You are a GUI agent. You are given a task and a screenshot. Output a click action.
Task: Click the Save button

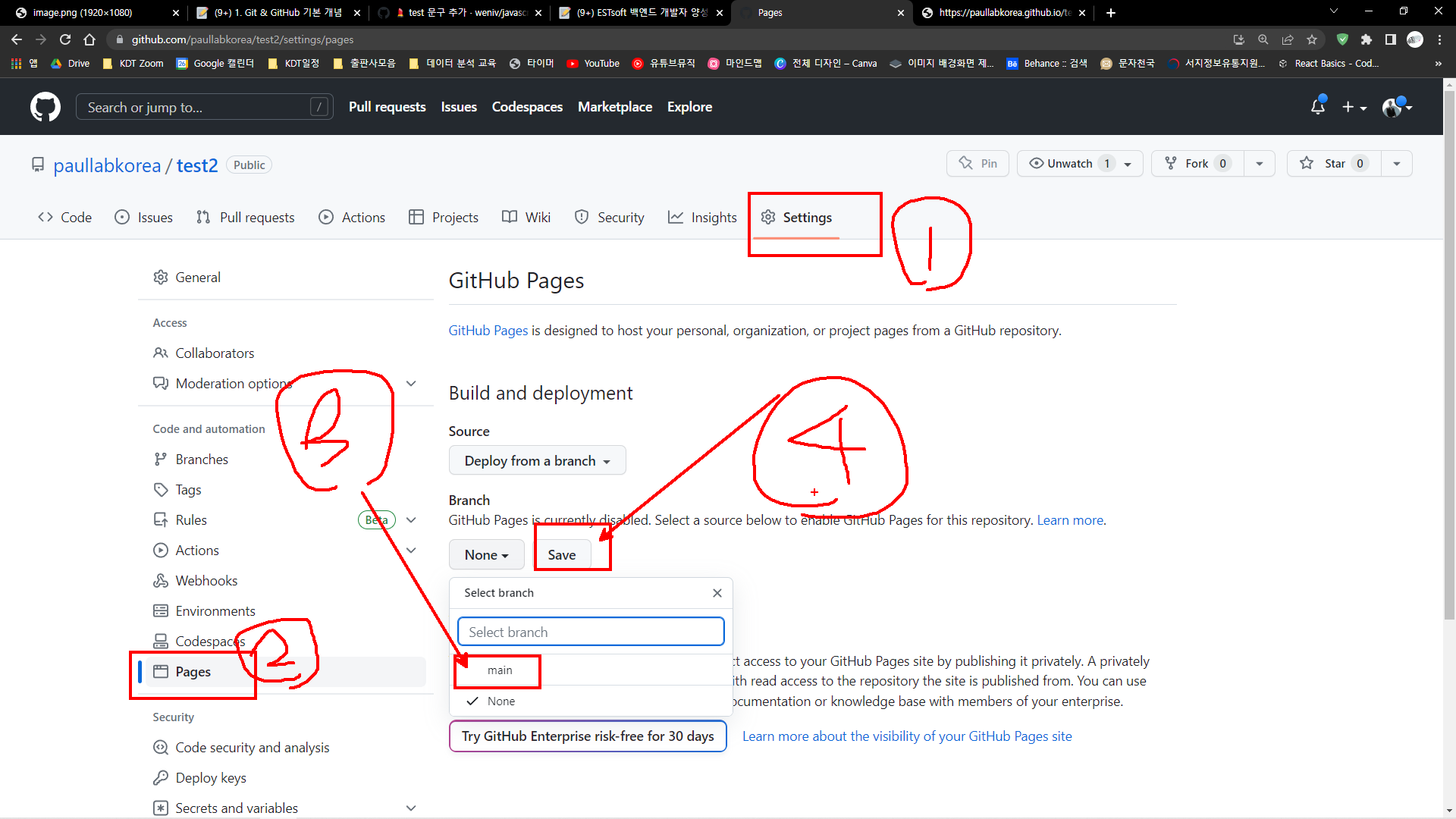(561, 555)
